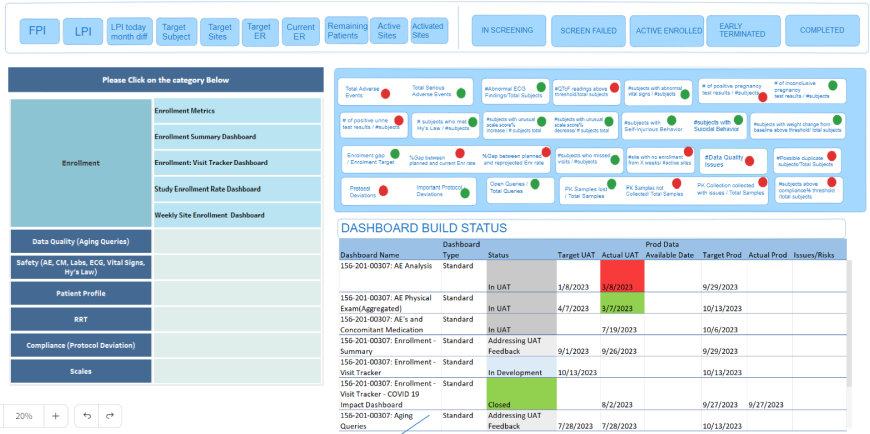This screenshot has height=434, width=870.
Task: Select the Target Subject tile
Action: tap(176, 32)
